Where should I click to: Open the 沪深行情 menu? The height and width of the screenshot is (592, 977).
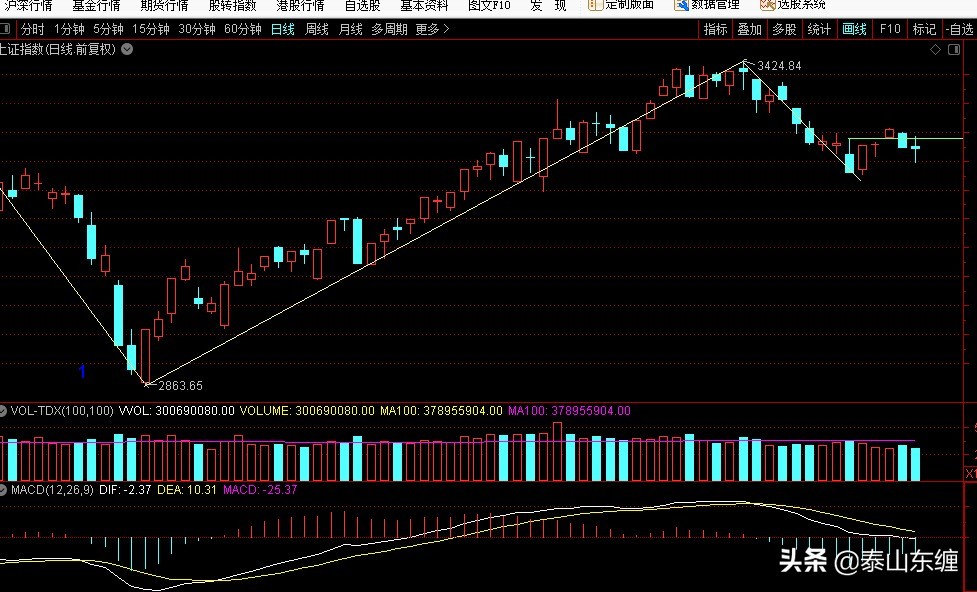[x=29, y=6]
